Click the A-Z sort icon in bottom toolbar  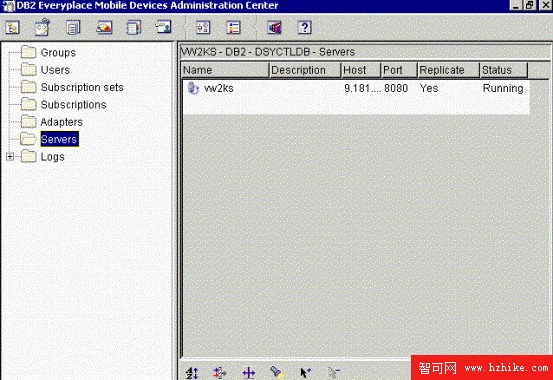coord(192,373)
